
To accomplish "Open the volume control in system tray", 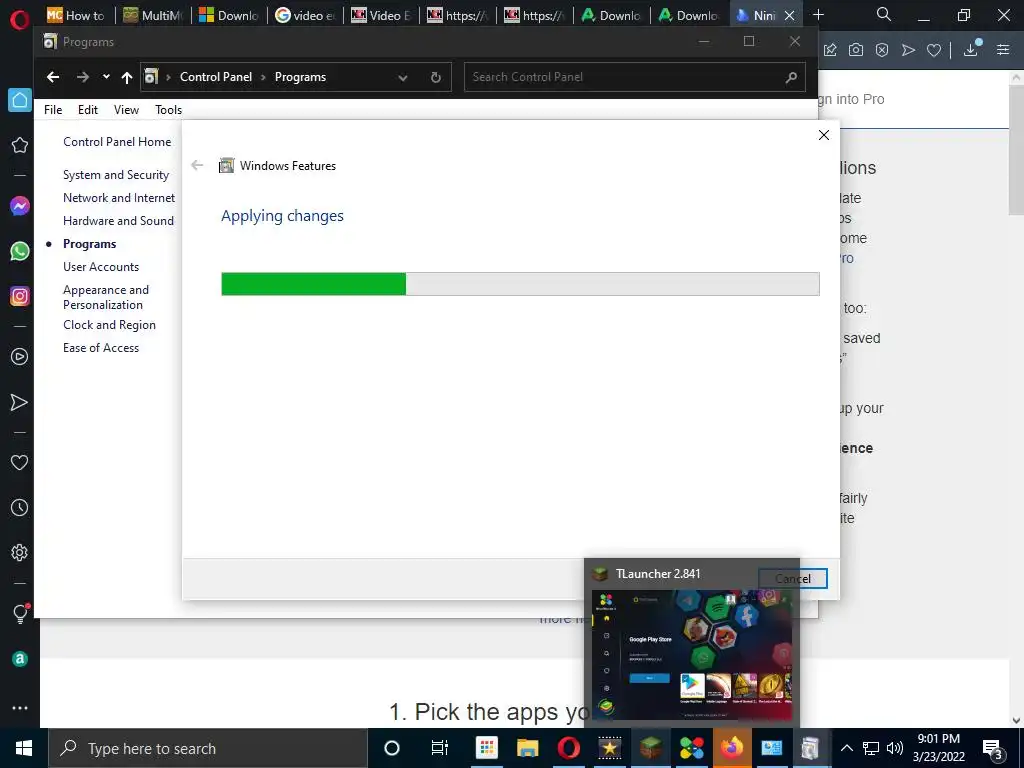I will click(x=895, y=748).
